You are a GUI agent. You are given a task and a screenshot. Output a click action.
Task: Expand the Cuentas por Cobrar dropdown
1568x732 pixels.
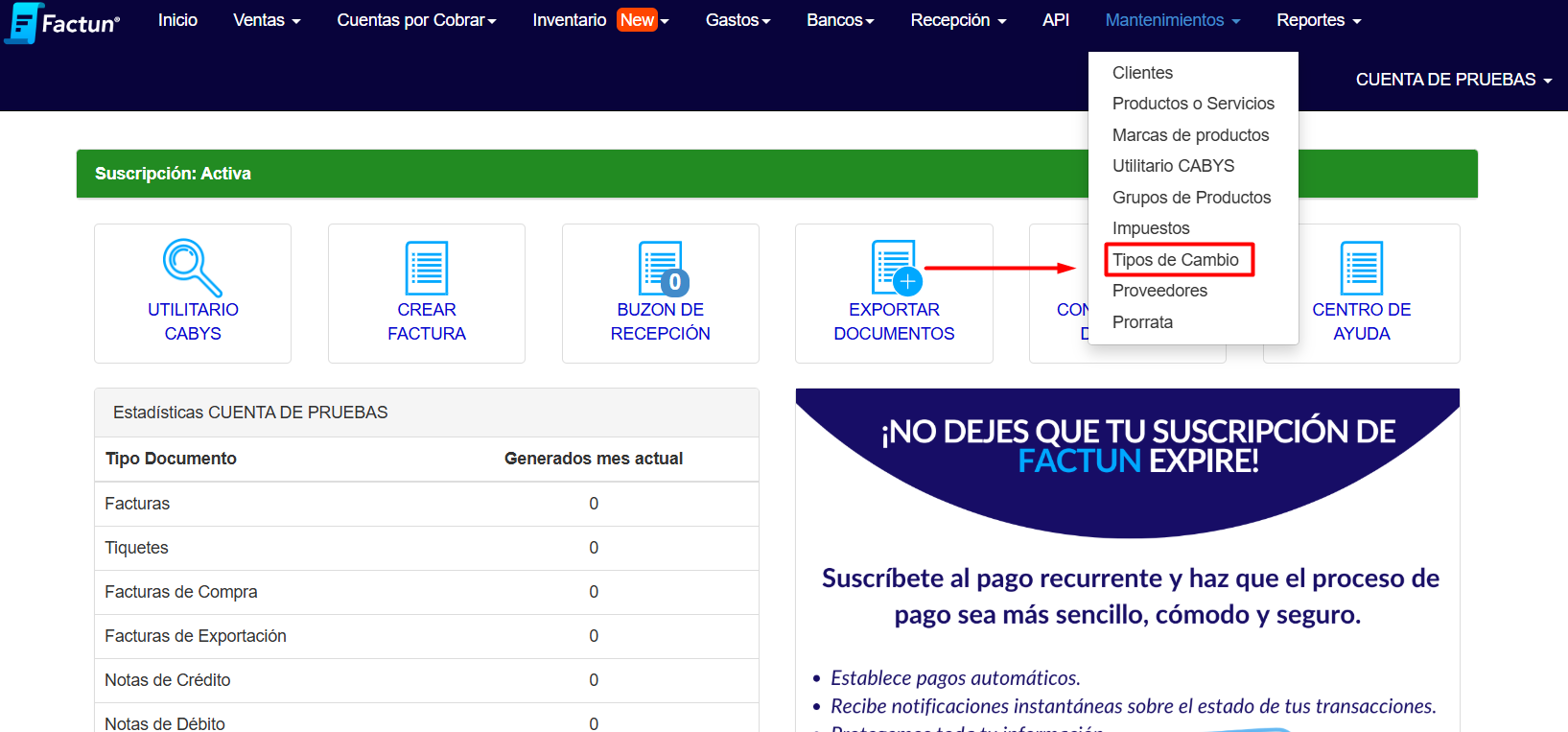point(416,20)
